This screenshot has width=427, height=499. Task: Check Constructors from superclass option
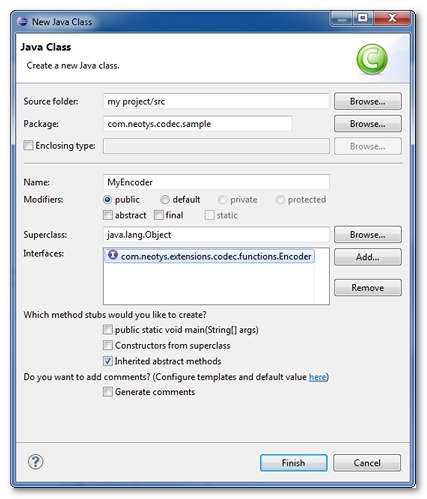point(108,345)
